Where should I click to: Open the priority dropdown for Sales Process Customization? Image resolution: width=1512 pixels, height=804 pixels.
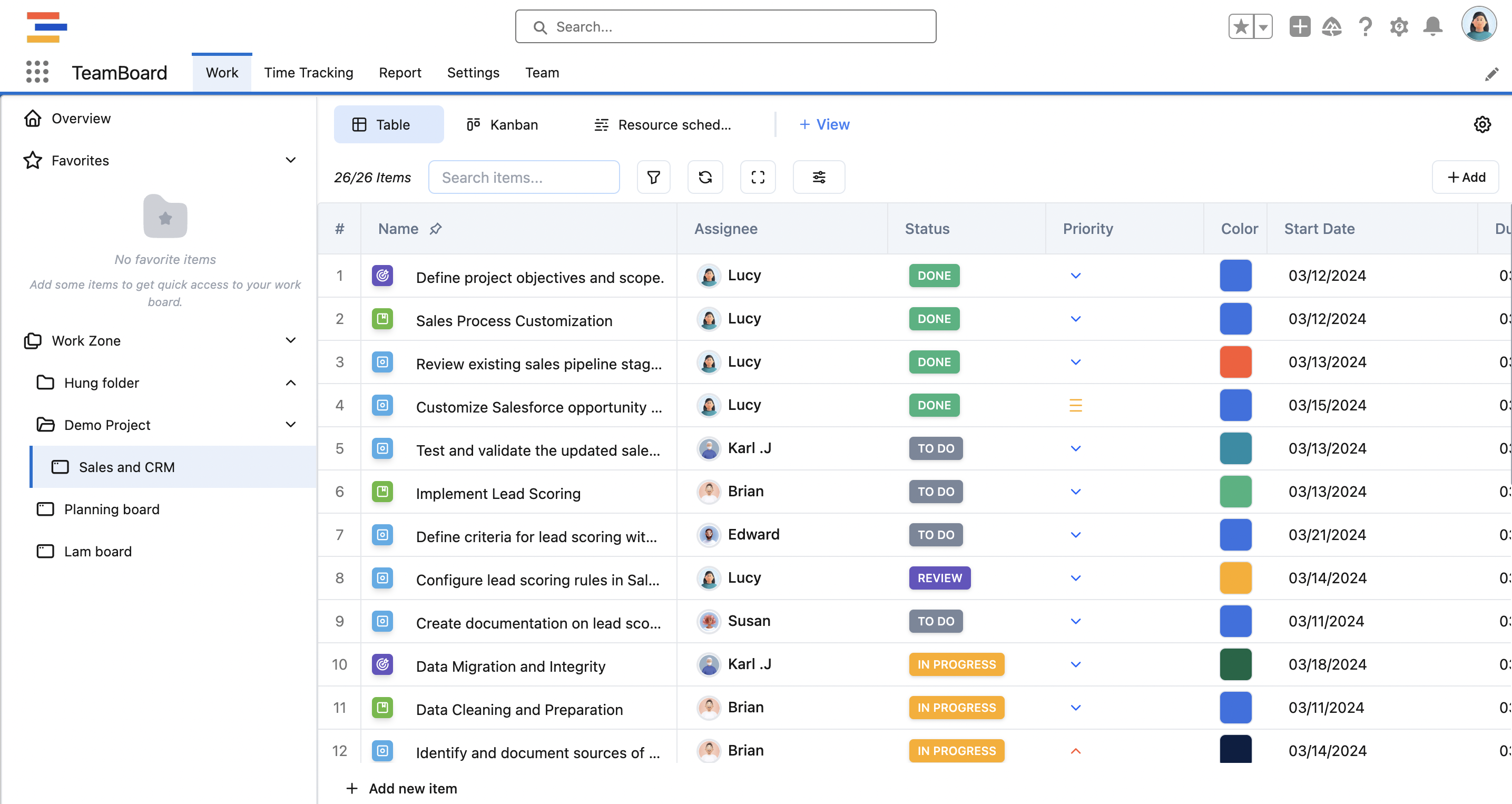(1075, 319)
